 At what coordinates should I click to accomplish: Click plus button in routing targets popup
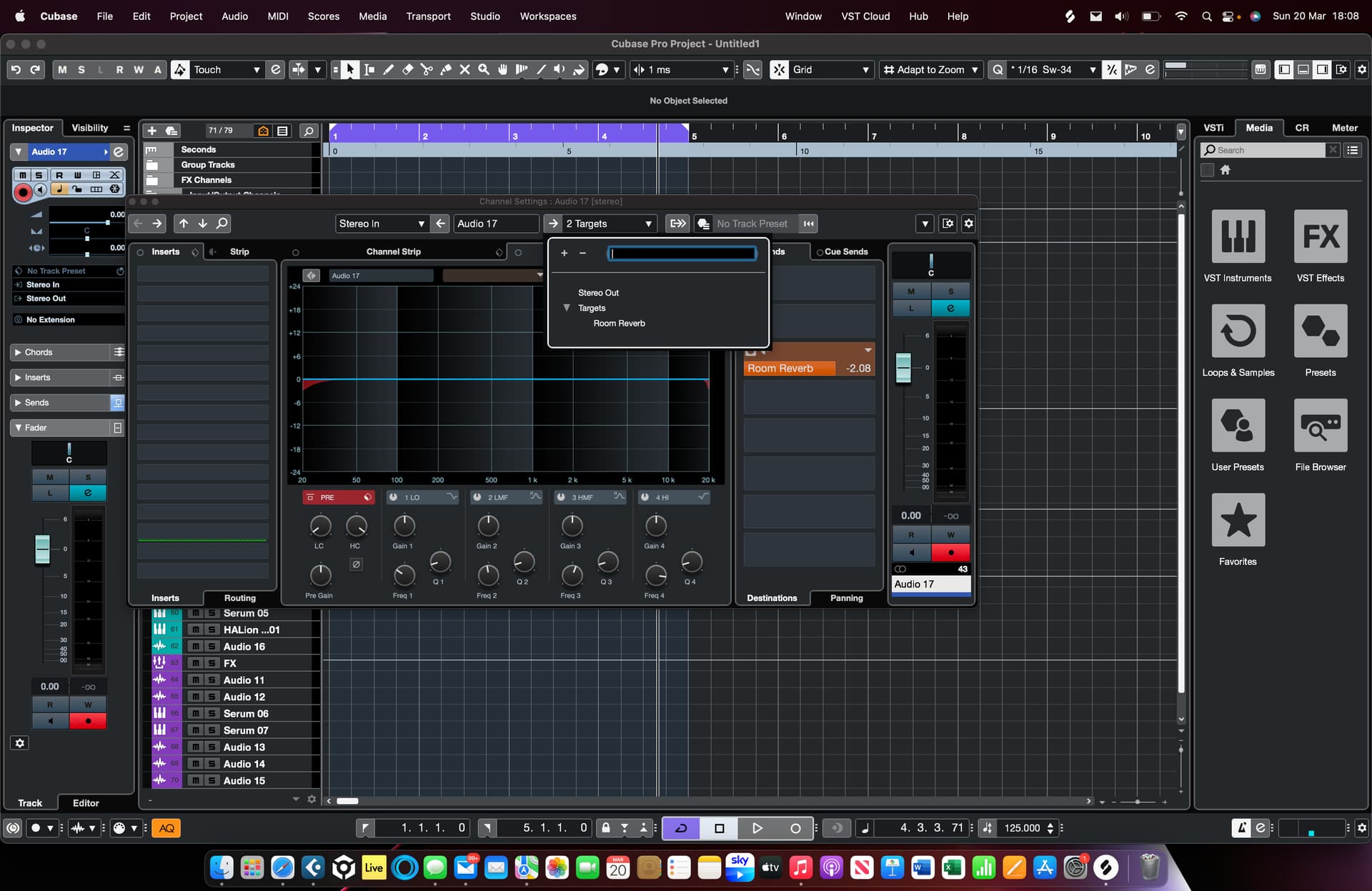[x=564, y=253]
